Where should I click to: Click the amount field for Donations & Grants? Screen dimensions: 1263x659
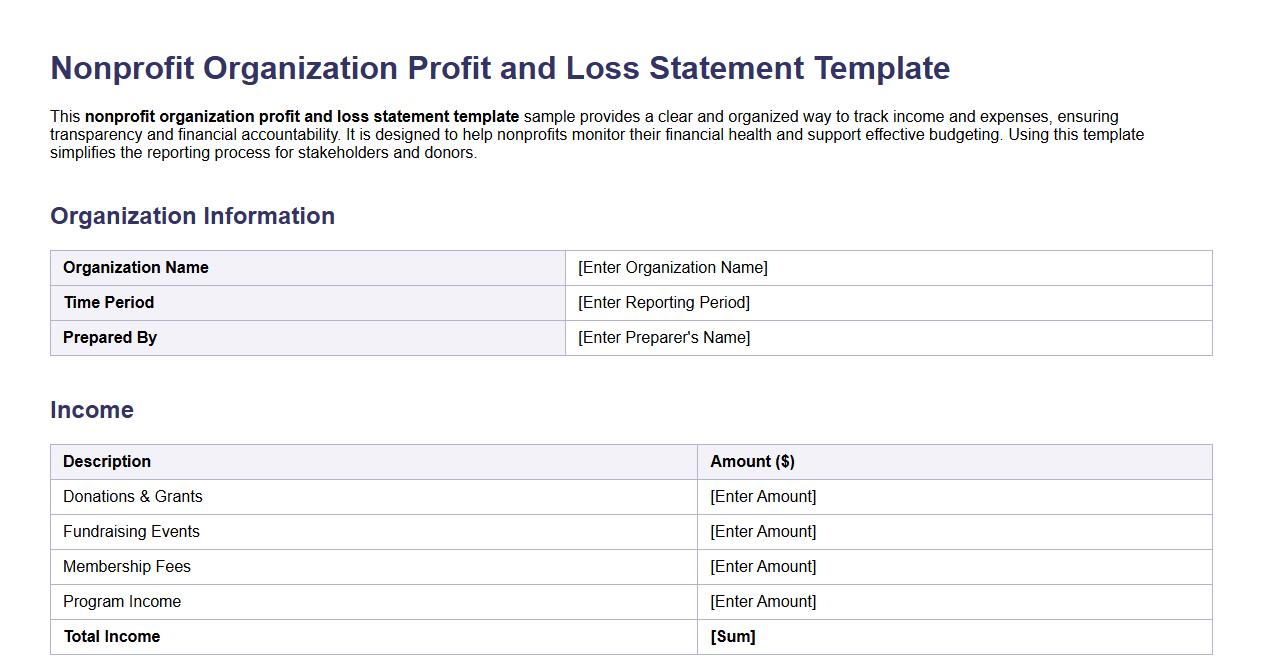762,496
